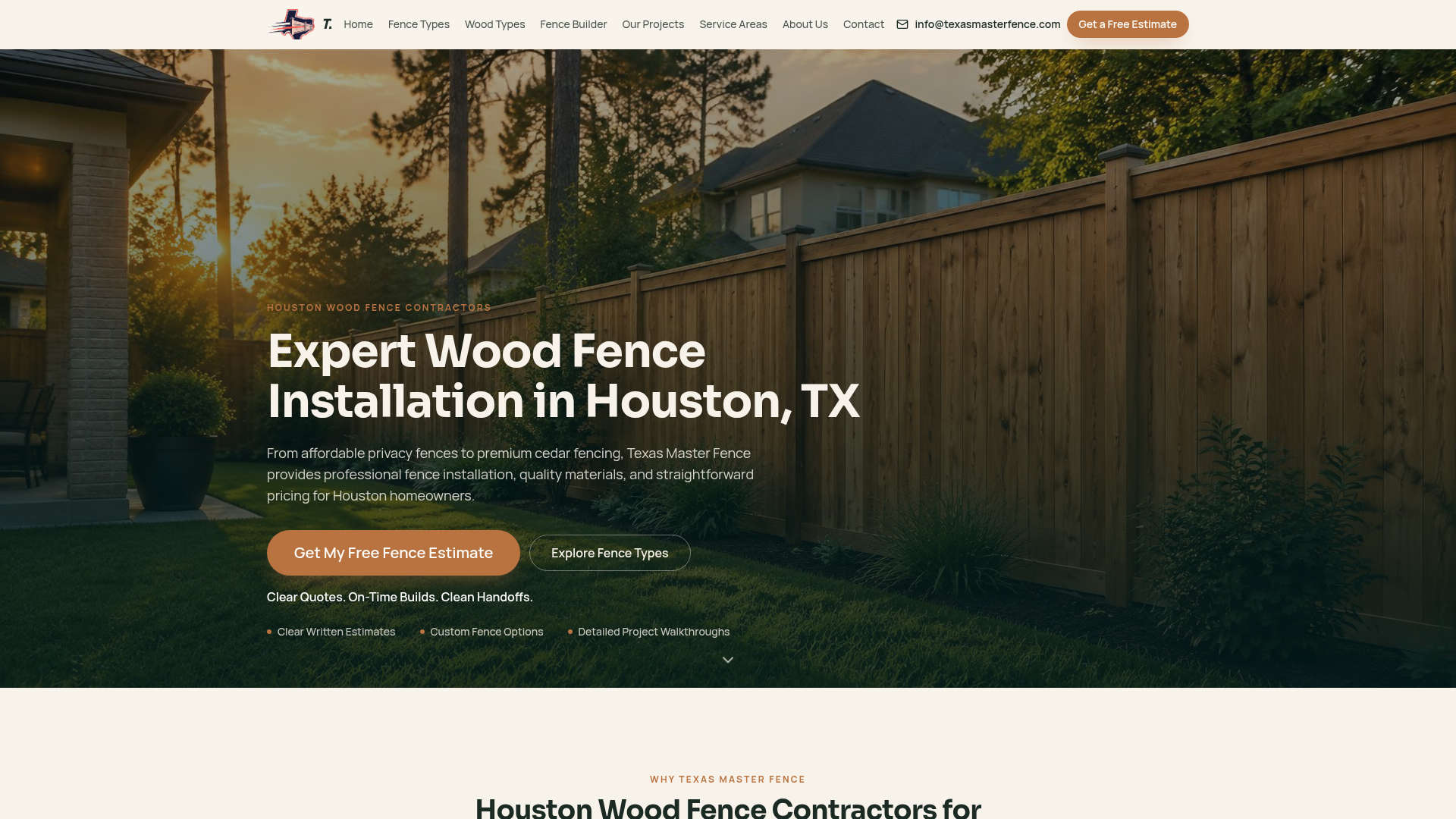Click the Get a Free Estimate button
Viewport: 1456px width, 819px height.
point(1128,24)
